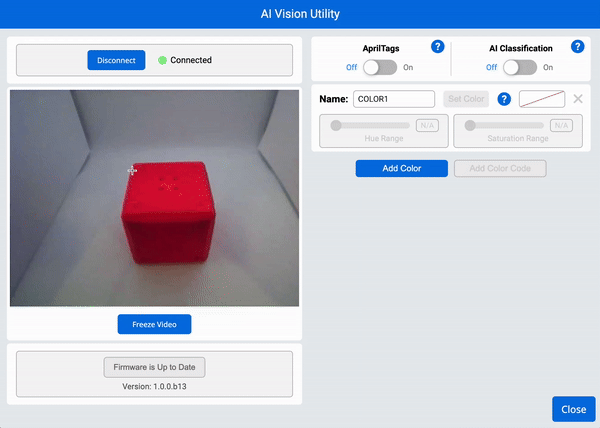The height and width of the screenshot is (428, 600).
Task: Click the Add Color button
Action: click(x=401, y=168)
